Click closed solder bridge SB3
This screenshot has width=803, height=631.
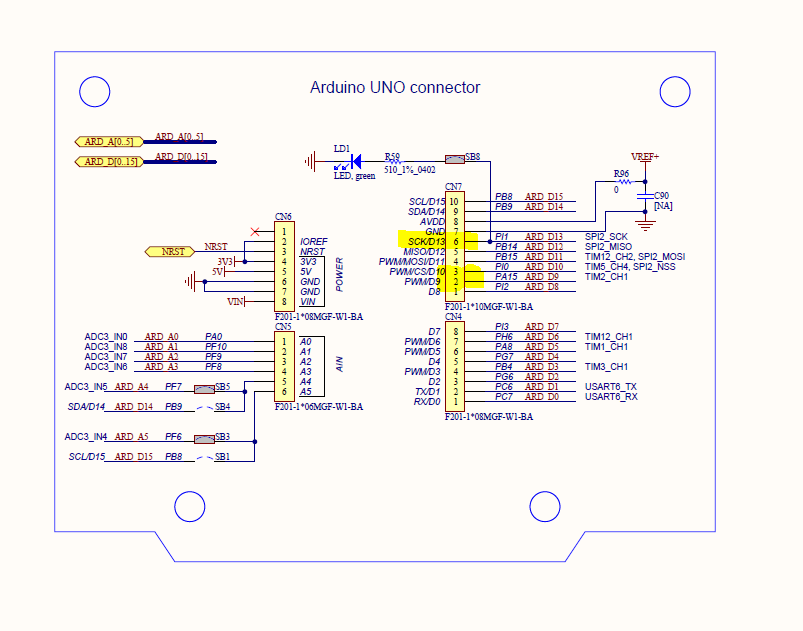204,439
